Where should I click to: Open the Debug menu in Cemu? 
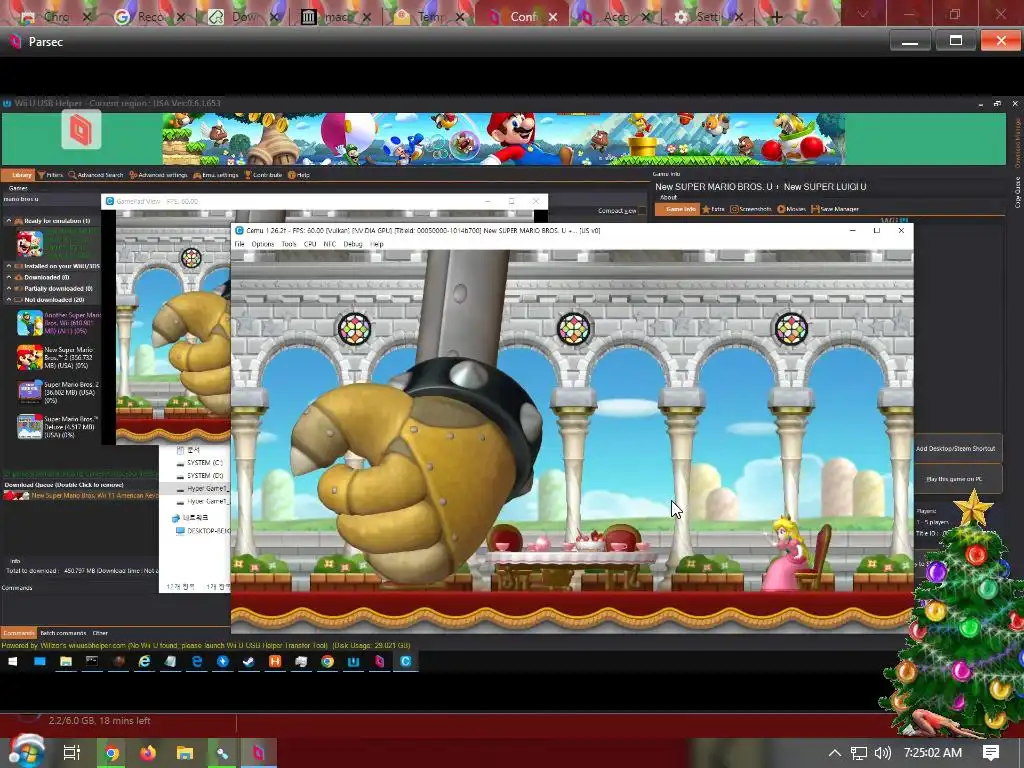(353, 244)
